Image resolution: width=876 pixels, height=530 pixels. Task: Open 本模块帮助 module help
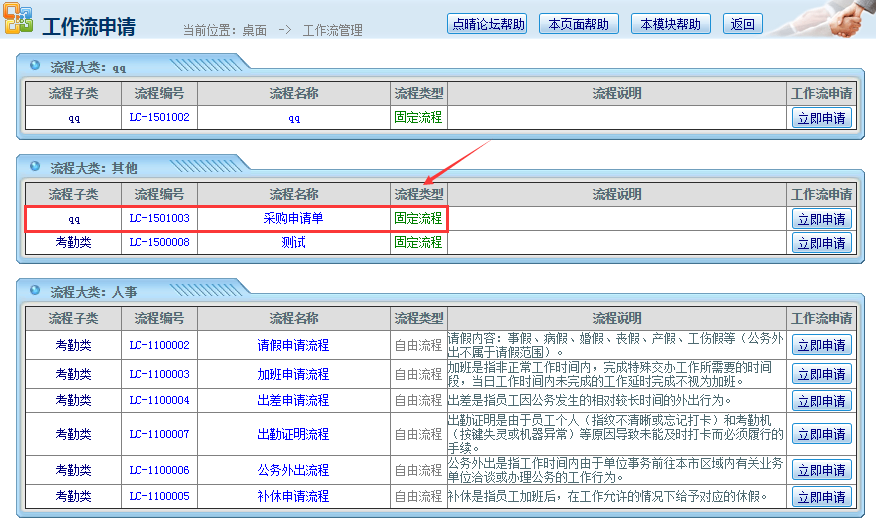coord(670,24)
